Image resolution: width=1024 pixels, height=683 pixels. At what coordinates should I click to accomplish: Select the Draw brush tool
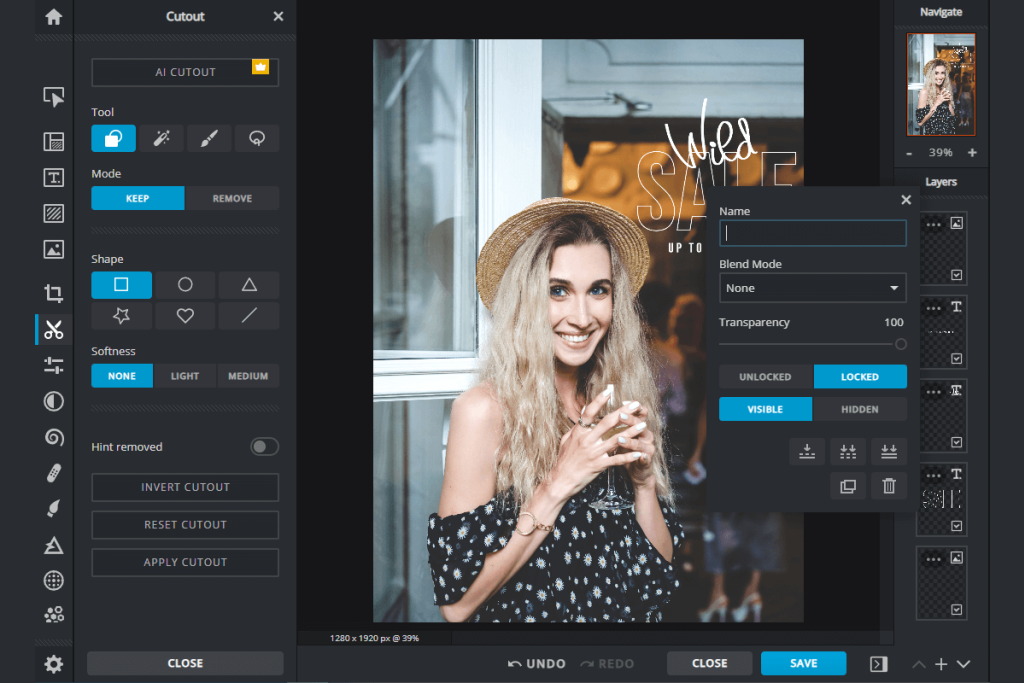pyautogui.click(x=54, y=509)
